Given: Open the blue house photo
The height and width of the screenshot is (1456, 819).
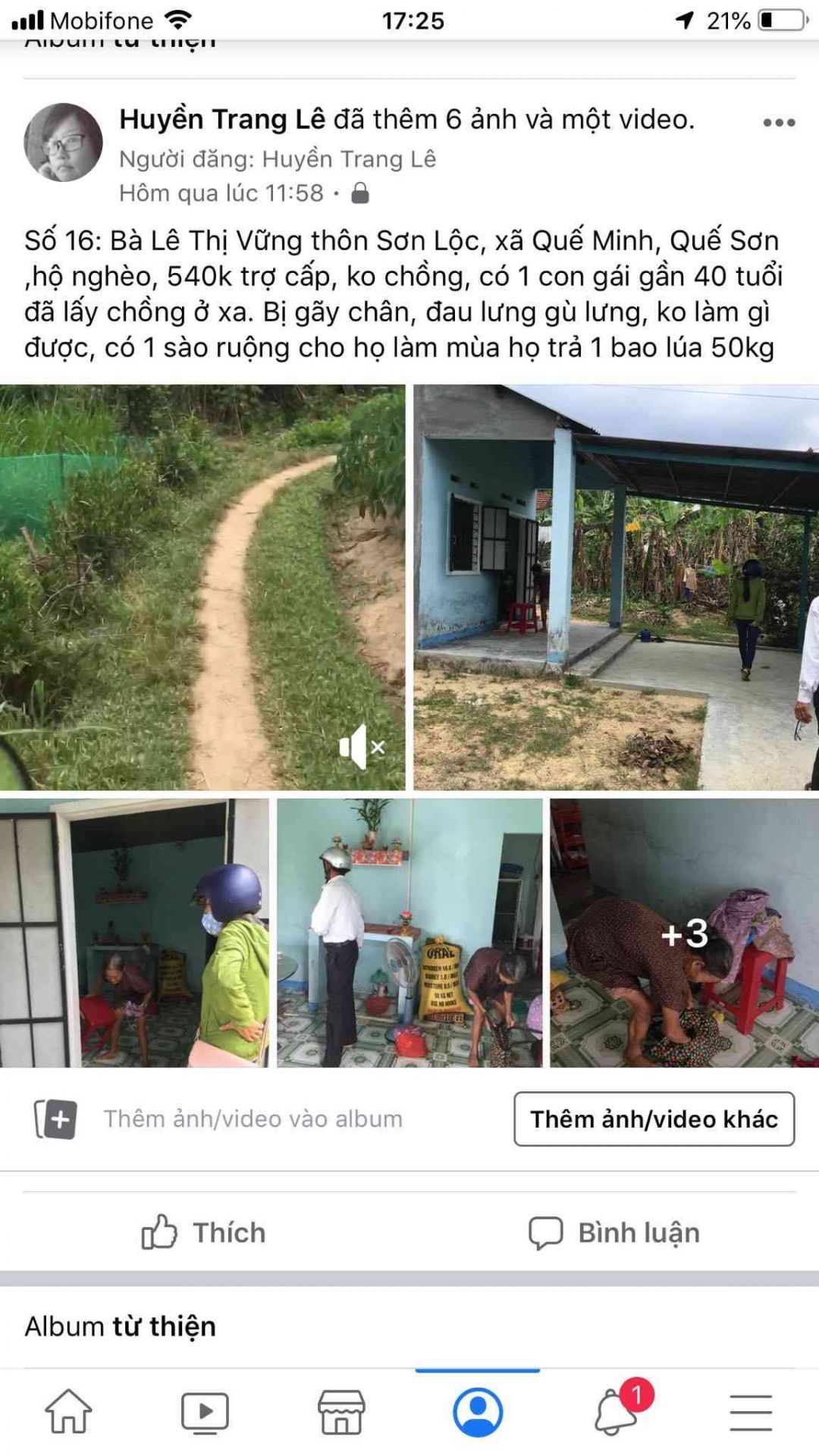Looking at the screenshot, I should coord(616,588).
